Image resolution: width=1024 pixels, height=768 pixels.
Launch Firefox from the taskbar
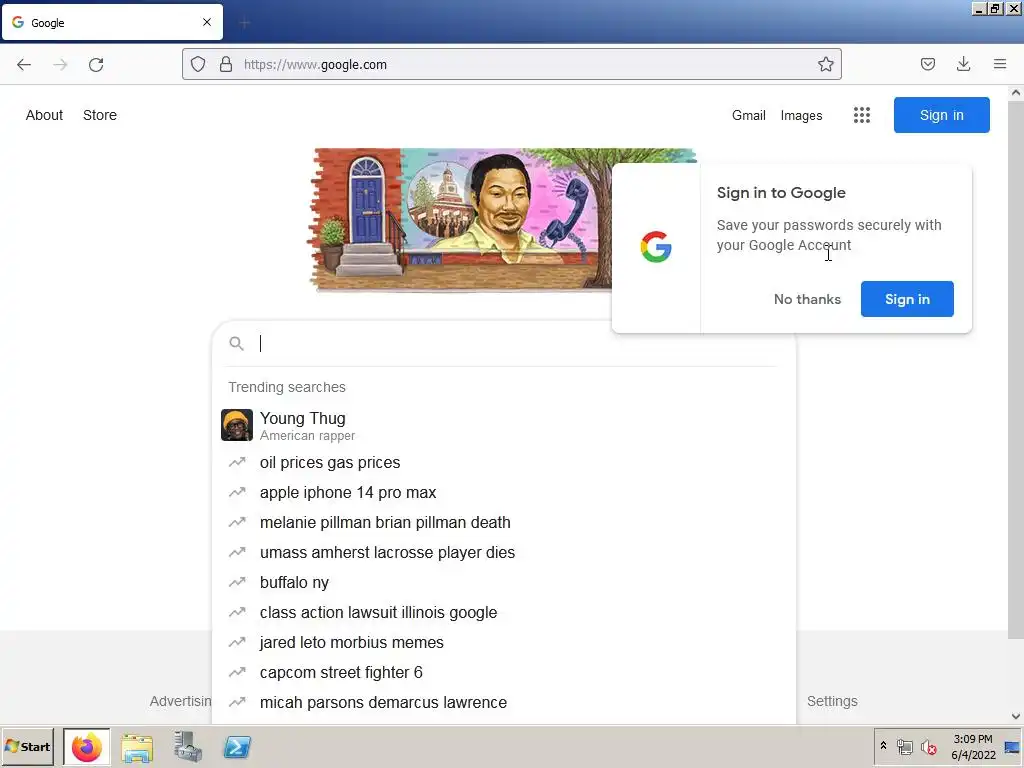tap(87, 747)
